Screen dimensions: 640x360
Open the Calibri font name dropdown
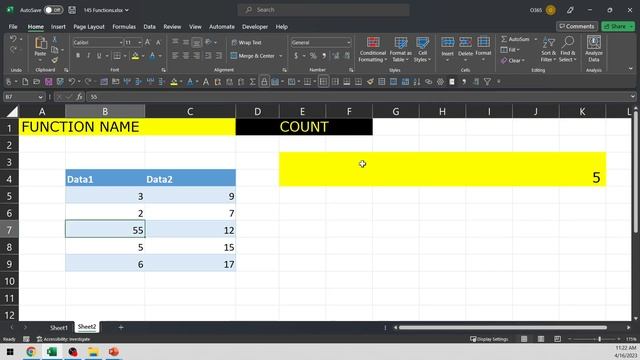(x=121, y=42)
